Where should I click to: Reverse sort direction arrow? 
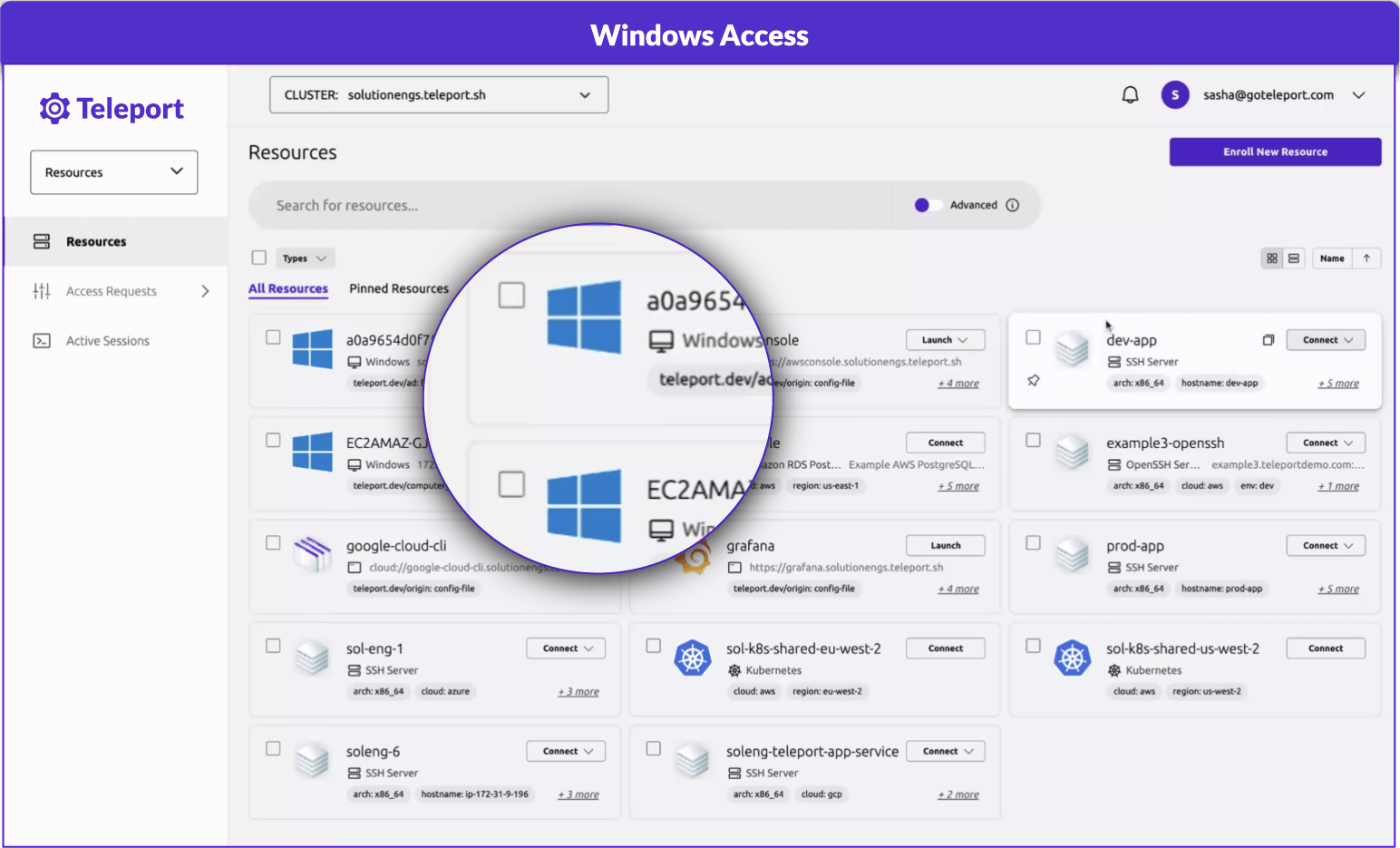click(x=1366, y=258)
